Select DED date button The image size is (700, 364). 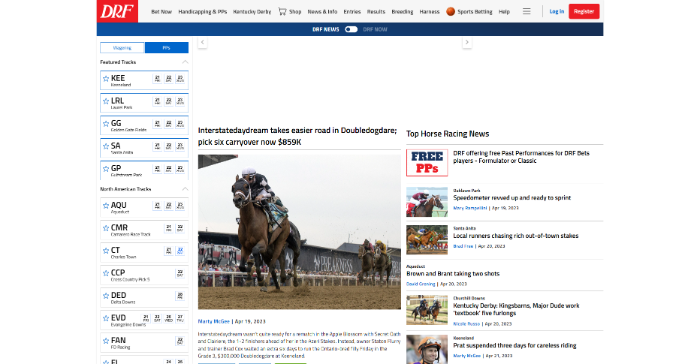pos(180,296)
